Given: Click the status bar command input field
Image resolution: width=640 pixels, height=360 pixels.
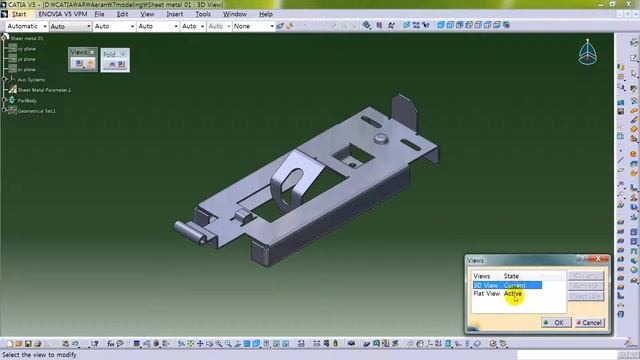Looking at the screenshot, I should [x=567, y=355].
